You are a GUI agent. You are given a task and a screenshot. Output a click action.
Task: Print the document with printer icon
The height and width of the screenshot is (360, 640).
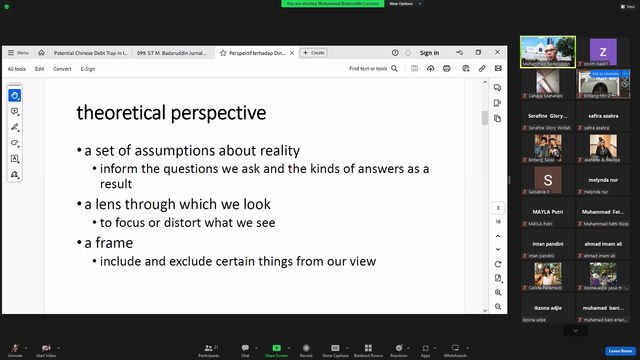coord(447,69)
